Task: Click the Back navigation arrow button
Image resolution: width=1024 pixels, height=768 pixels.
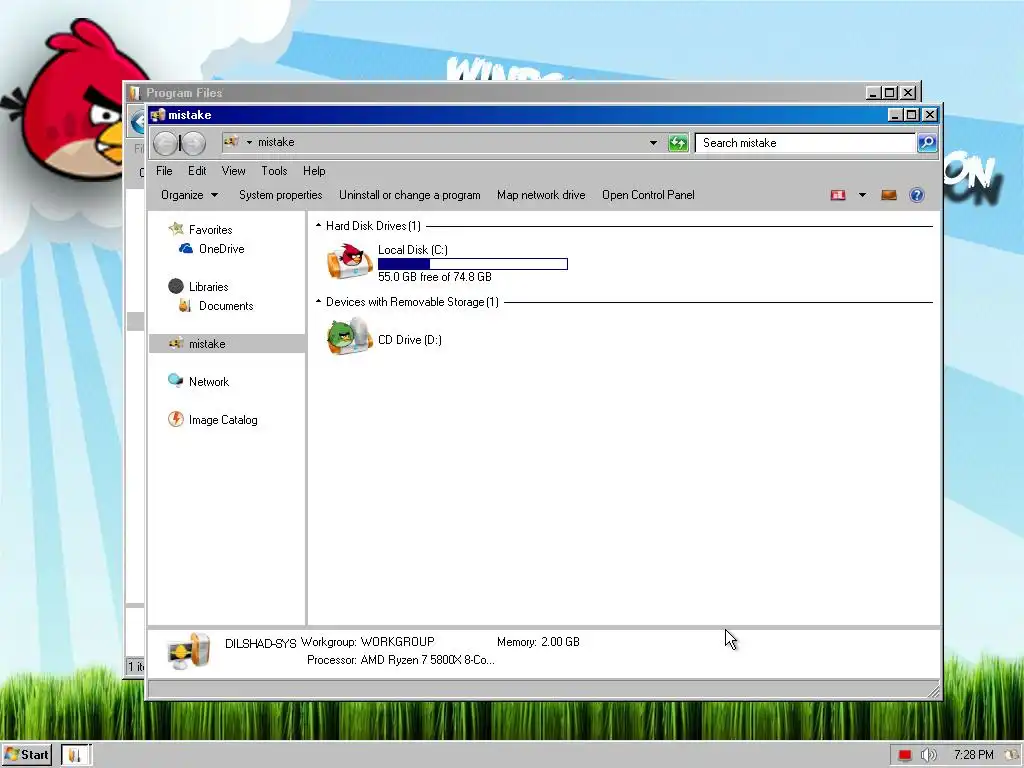Action: coord(166,143)
